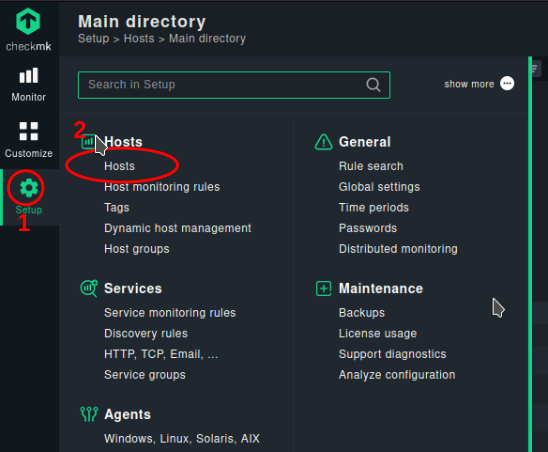Click the Agents topic icon
The width and height of the screenshot is (548, 452).
(x=89, y=414)
